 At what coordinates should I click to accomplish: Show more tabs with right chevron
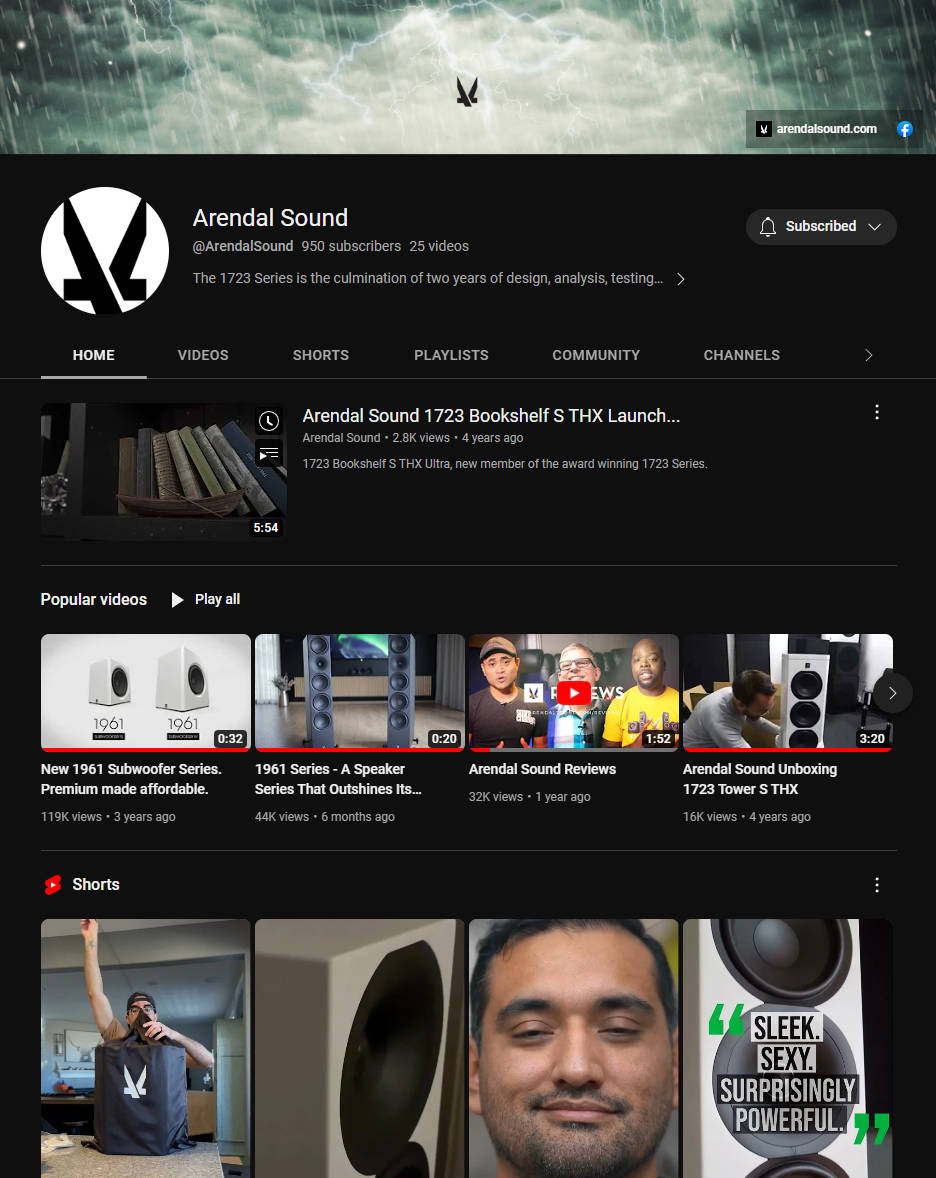click(x=868, y=355)
